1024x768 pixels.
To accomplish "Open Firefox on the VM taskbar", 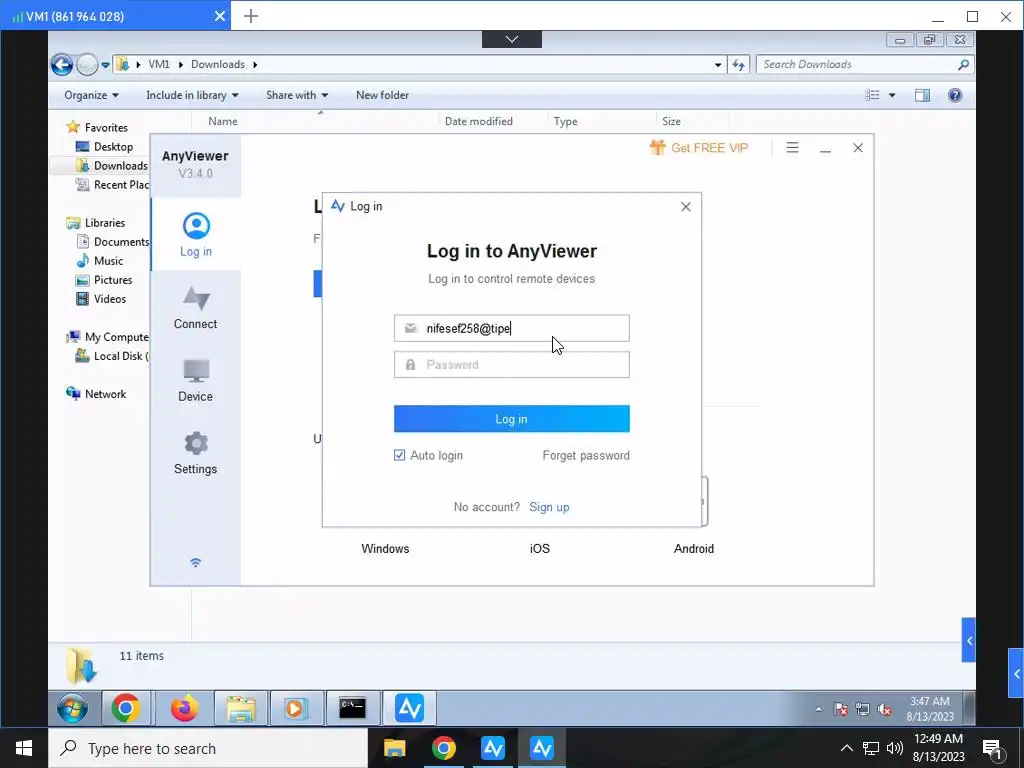I will (x=184, y=708).
